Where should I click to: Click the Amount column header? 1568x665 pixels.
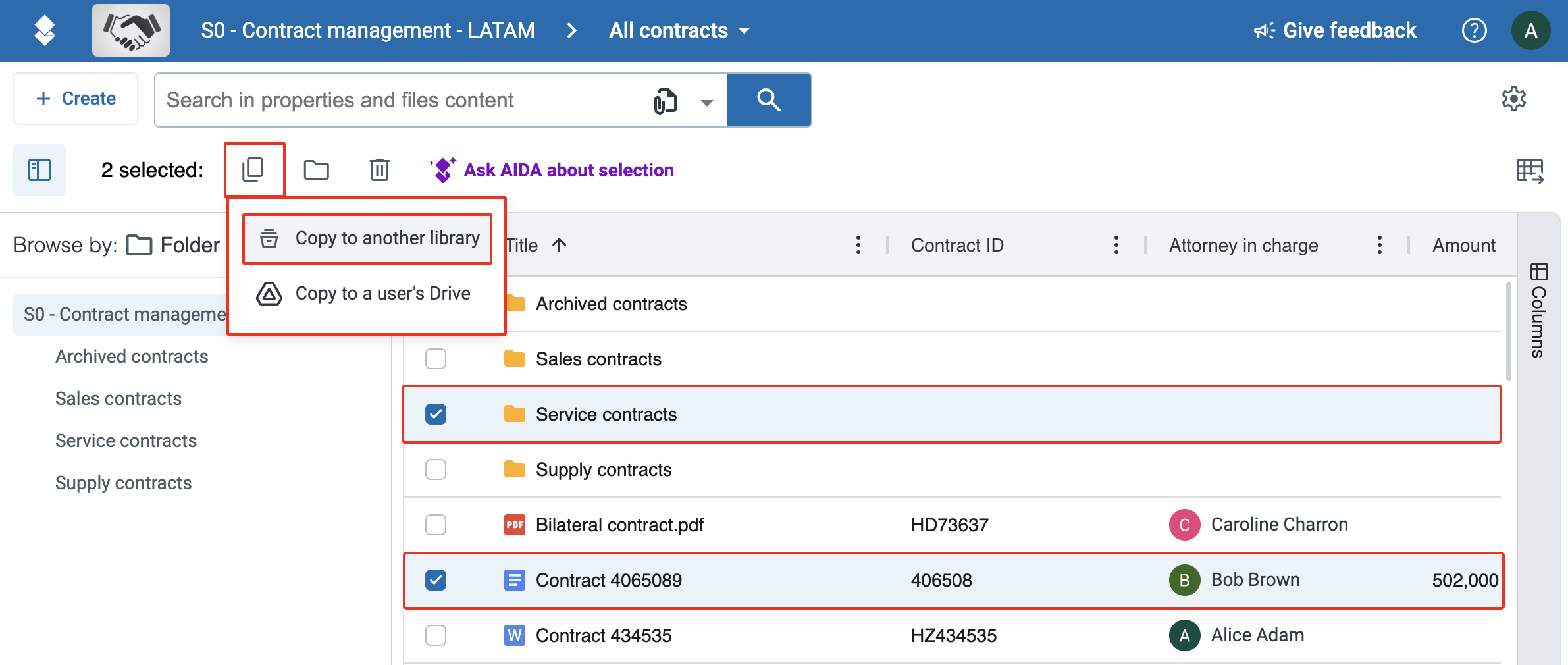[1464, 245]
